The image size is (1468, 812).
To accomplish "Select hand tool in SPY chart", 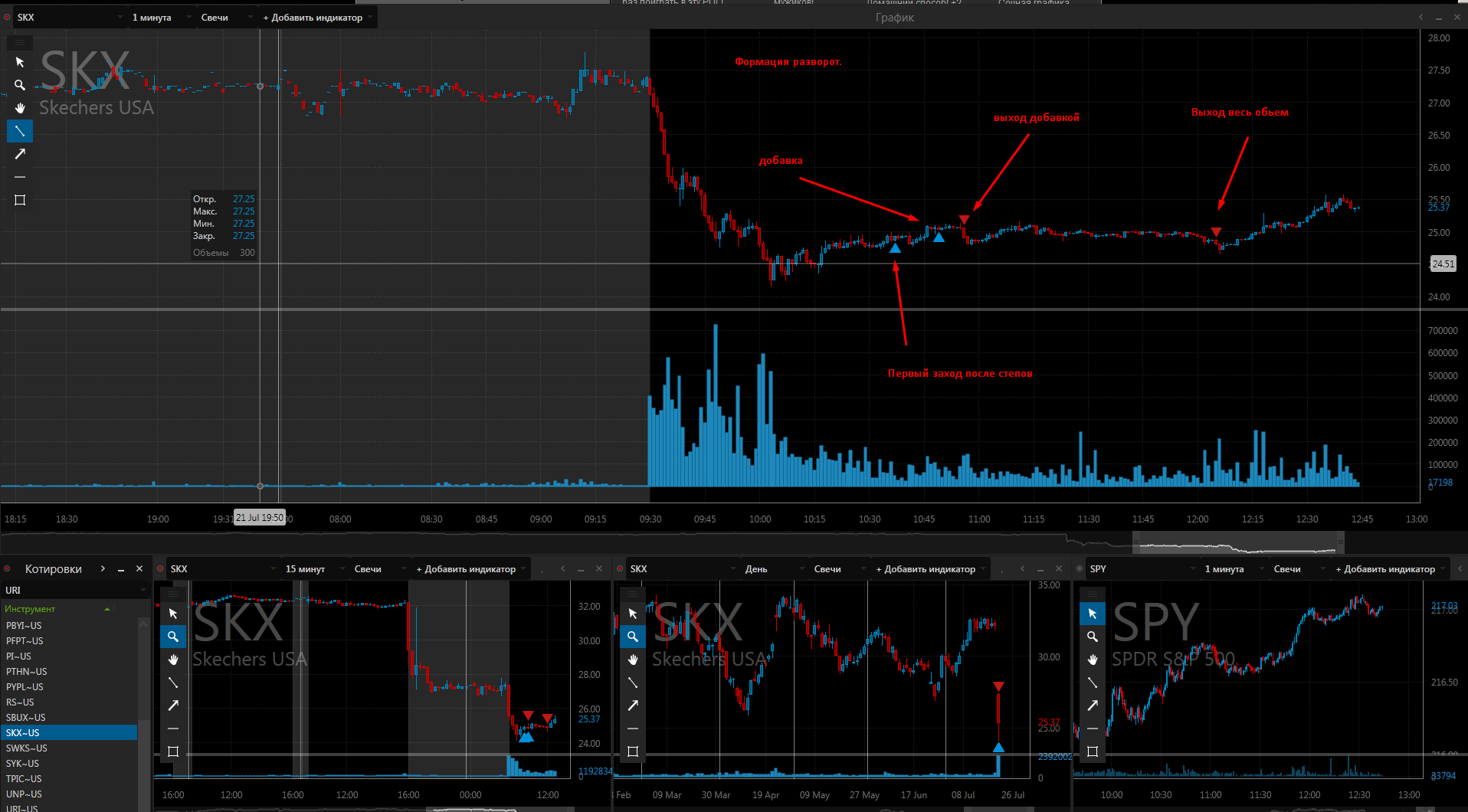I will coord(1093,660).
